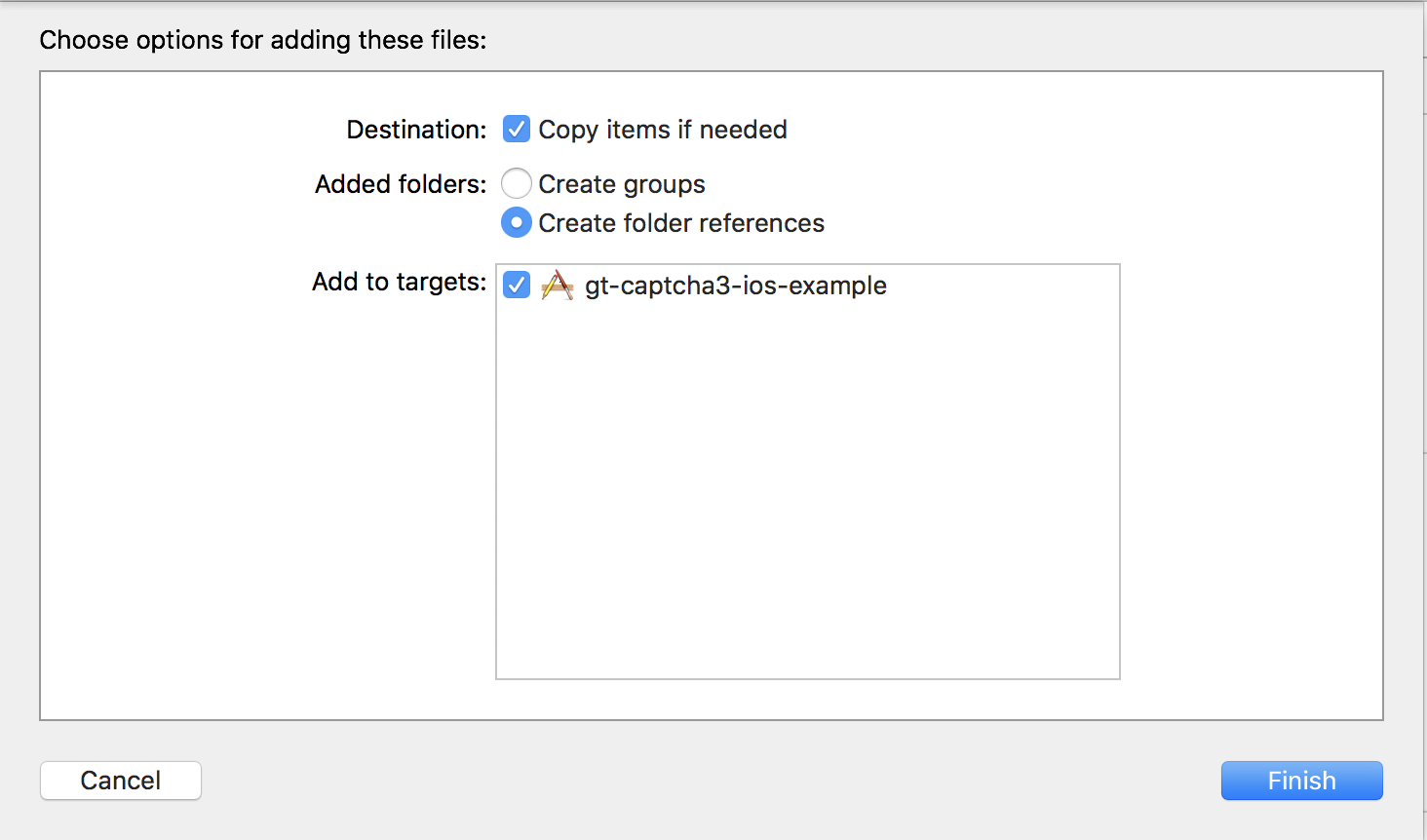Select the gt-captcha3-ios-example target name
The image size is (1427, 840).
click(735, 286)
